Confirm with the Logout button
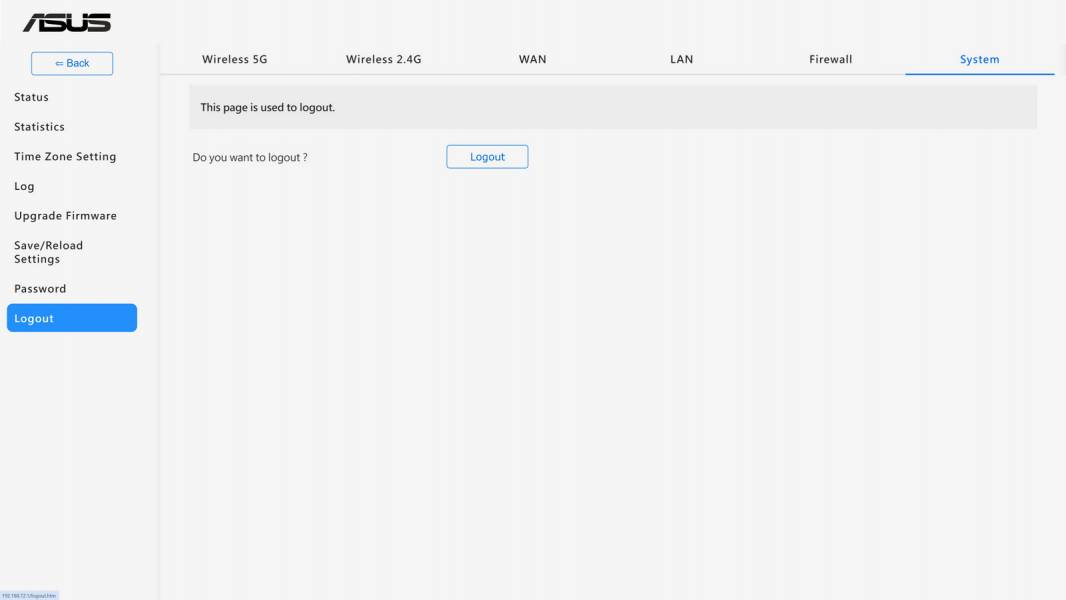This screenshot has width=1066, height=600. (487, 157)
